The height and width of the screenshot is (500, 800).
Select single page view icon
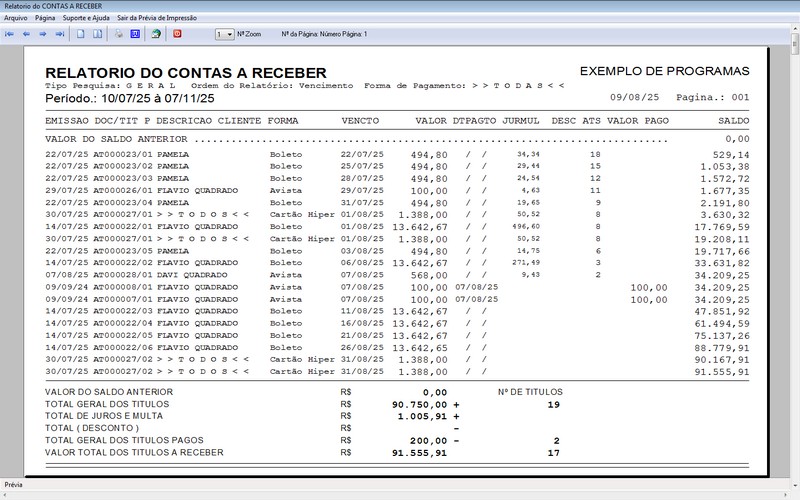pos(81,34)
